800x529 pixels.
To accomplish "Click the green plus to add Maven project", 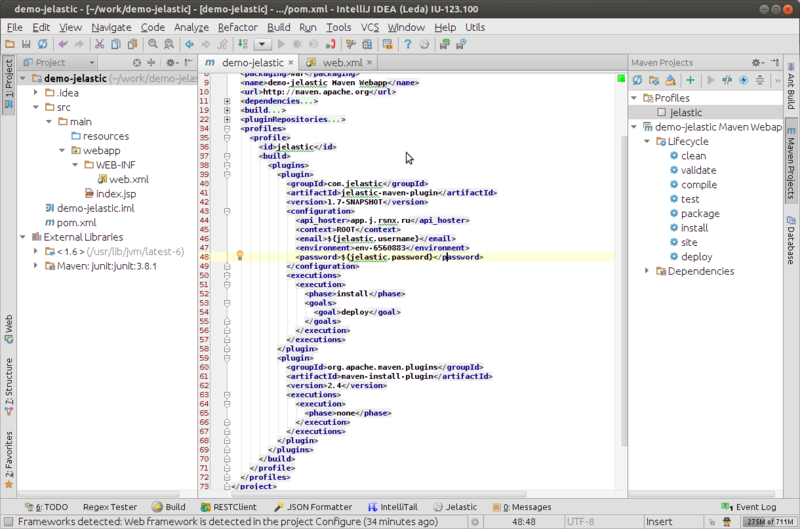I will (x=690, y=79).
